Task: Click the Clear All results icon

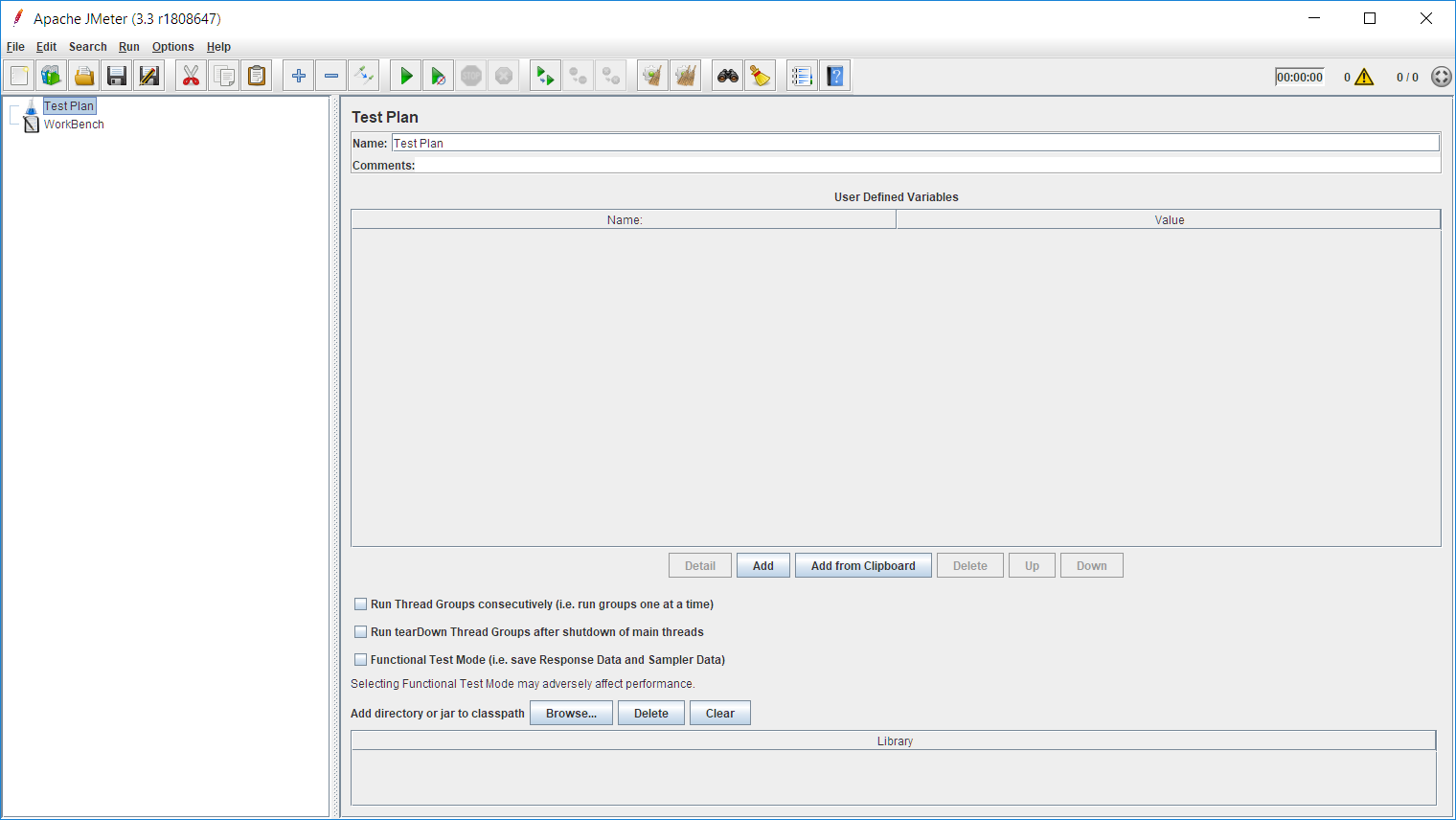Action: click(686, 76)
